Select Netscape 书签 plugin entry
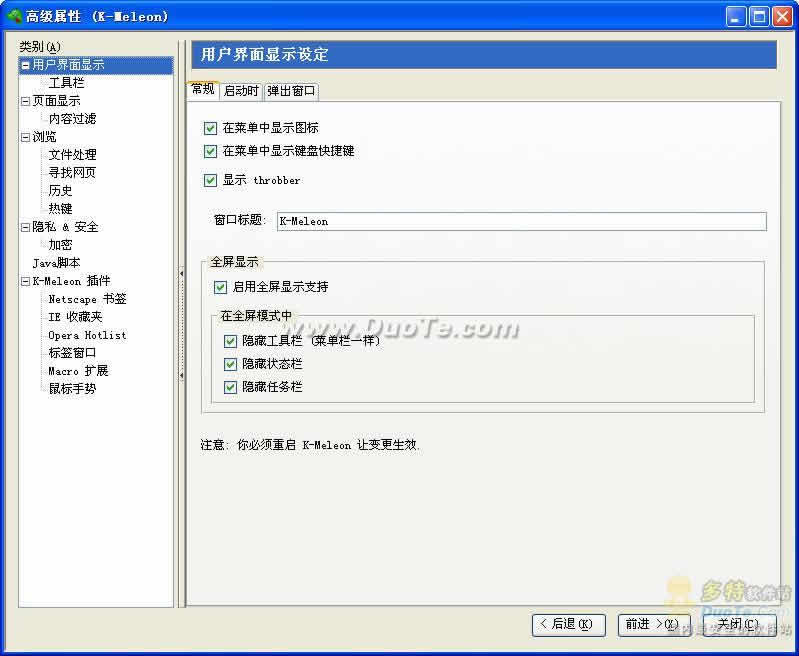 point(87,299)
